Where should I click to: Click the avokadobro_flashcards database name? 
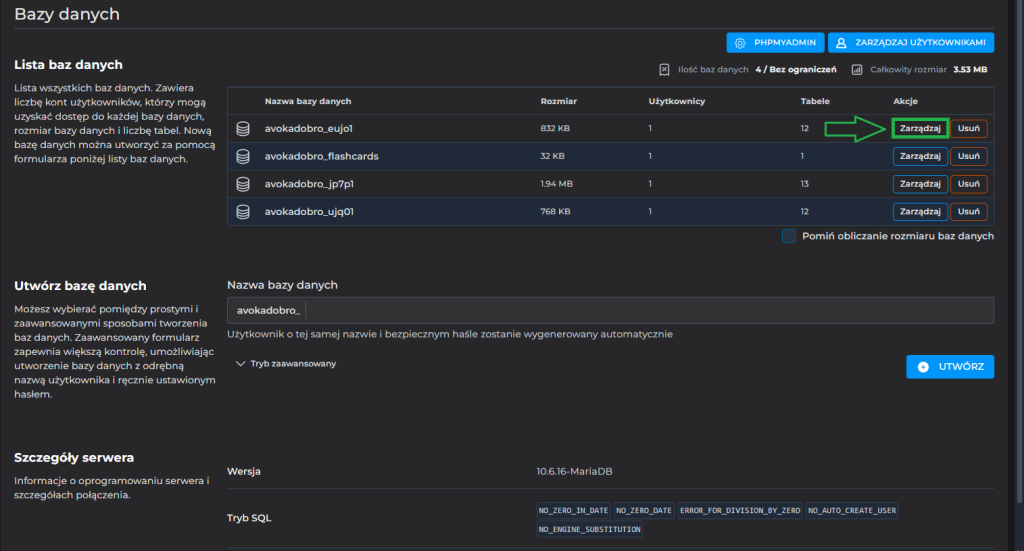321,156
